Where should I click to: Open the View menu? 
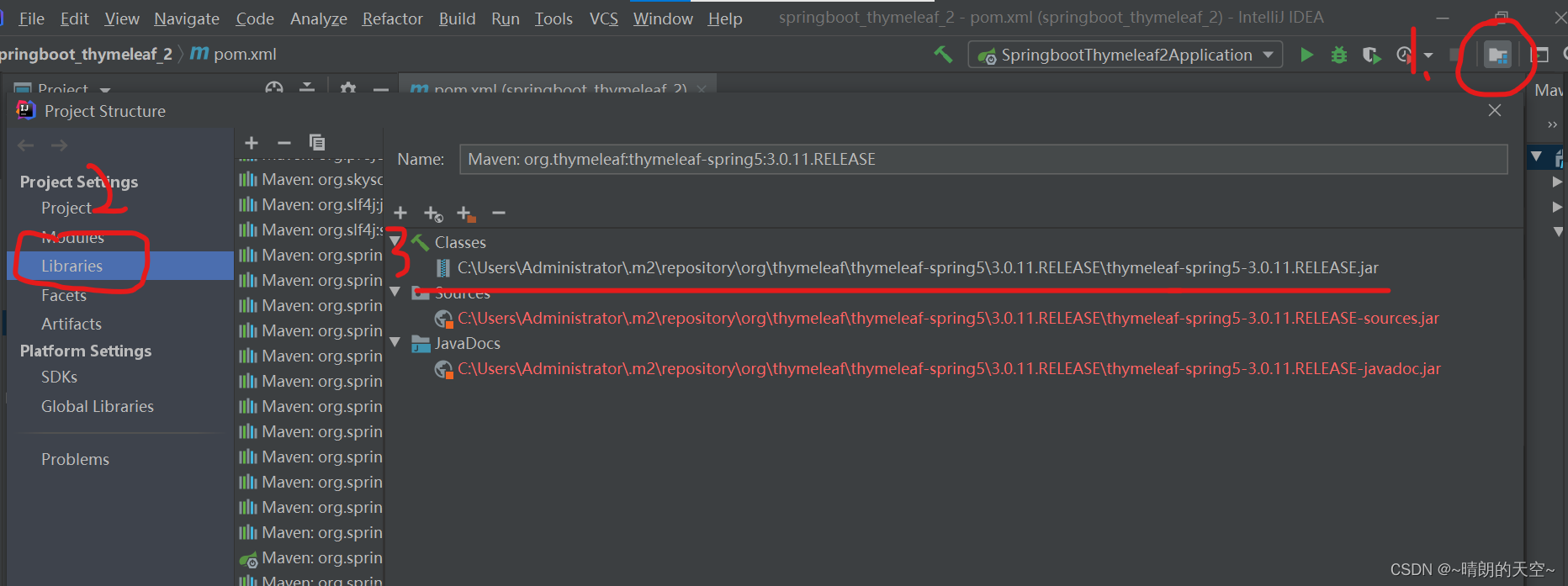click(122, 18)
